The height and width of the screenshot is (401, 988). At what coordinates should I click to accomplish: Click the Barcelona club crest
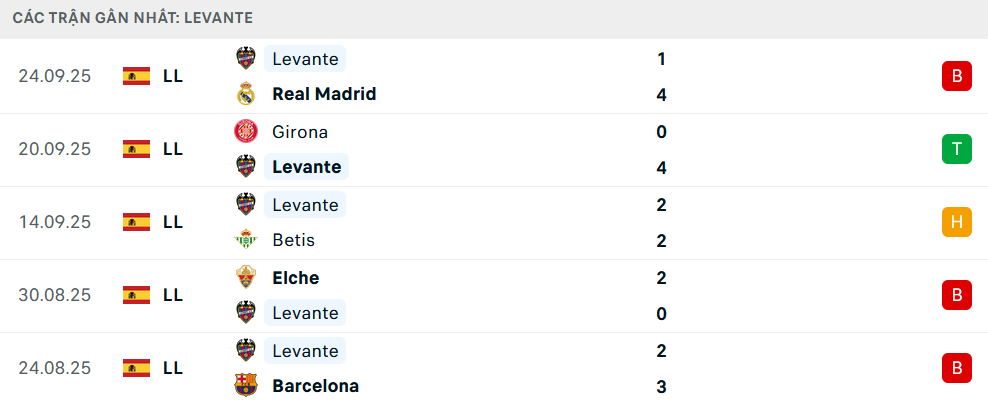[245, 385]
